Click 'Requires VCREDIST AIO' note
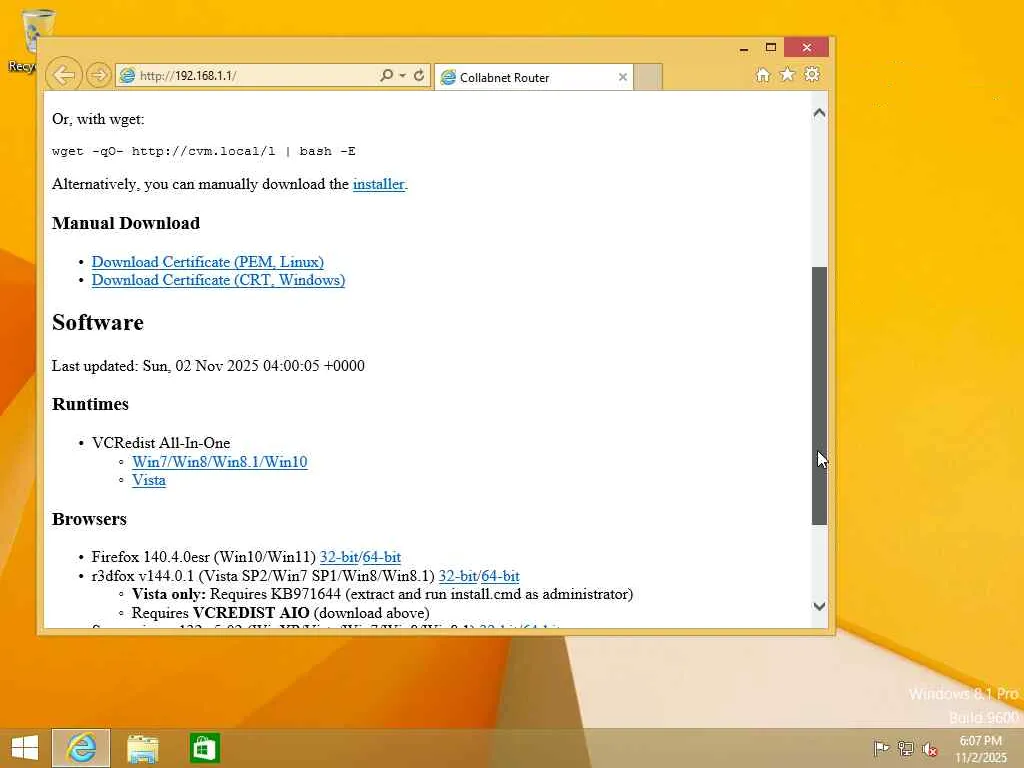 click(x=281, y=613)
